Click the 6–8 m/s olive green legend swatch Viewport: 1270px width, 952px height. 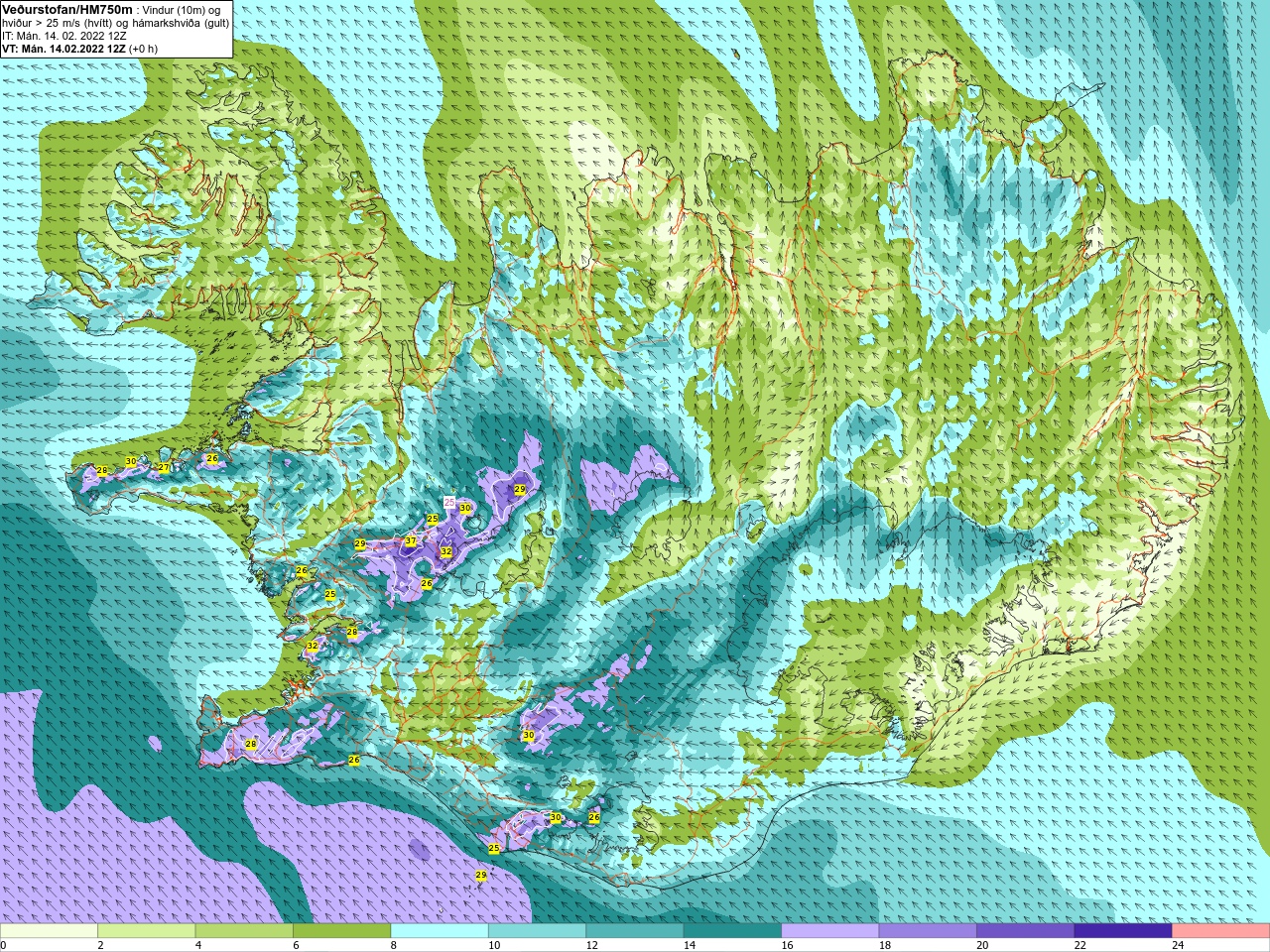(x=341, y=931)
